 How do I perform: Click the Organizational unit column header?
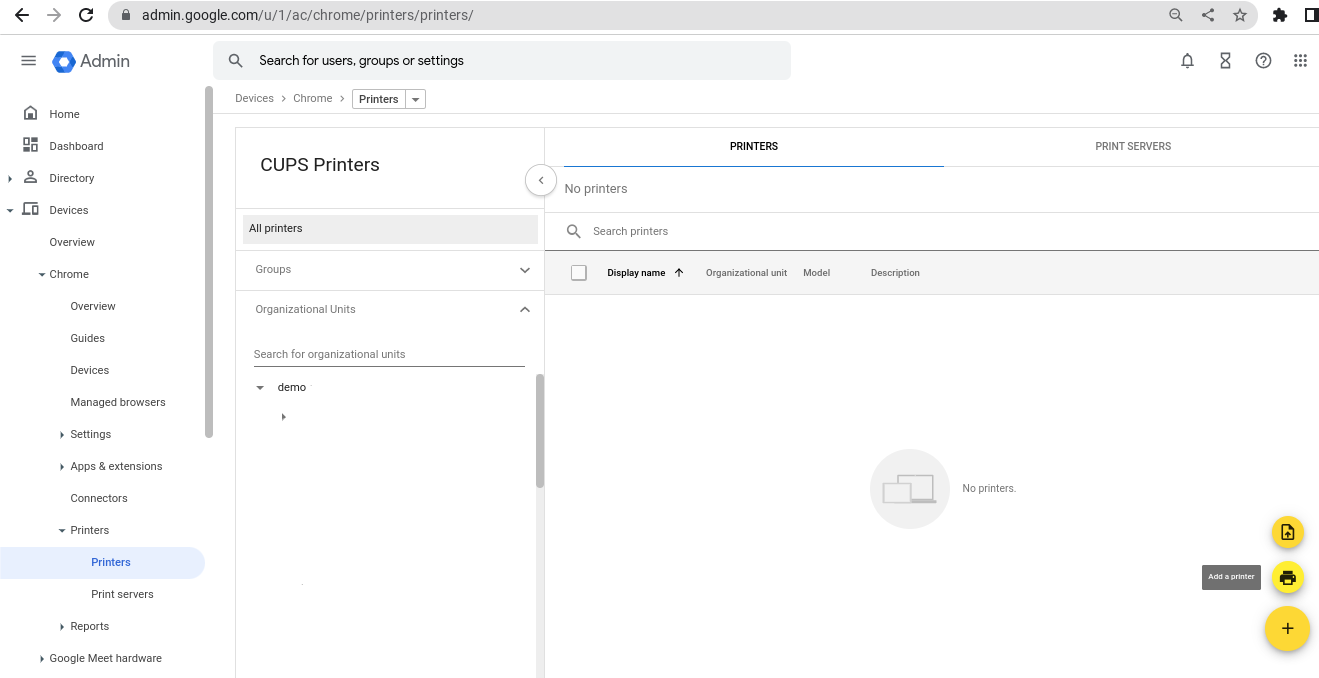pos(746,273)
